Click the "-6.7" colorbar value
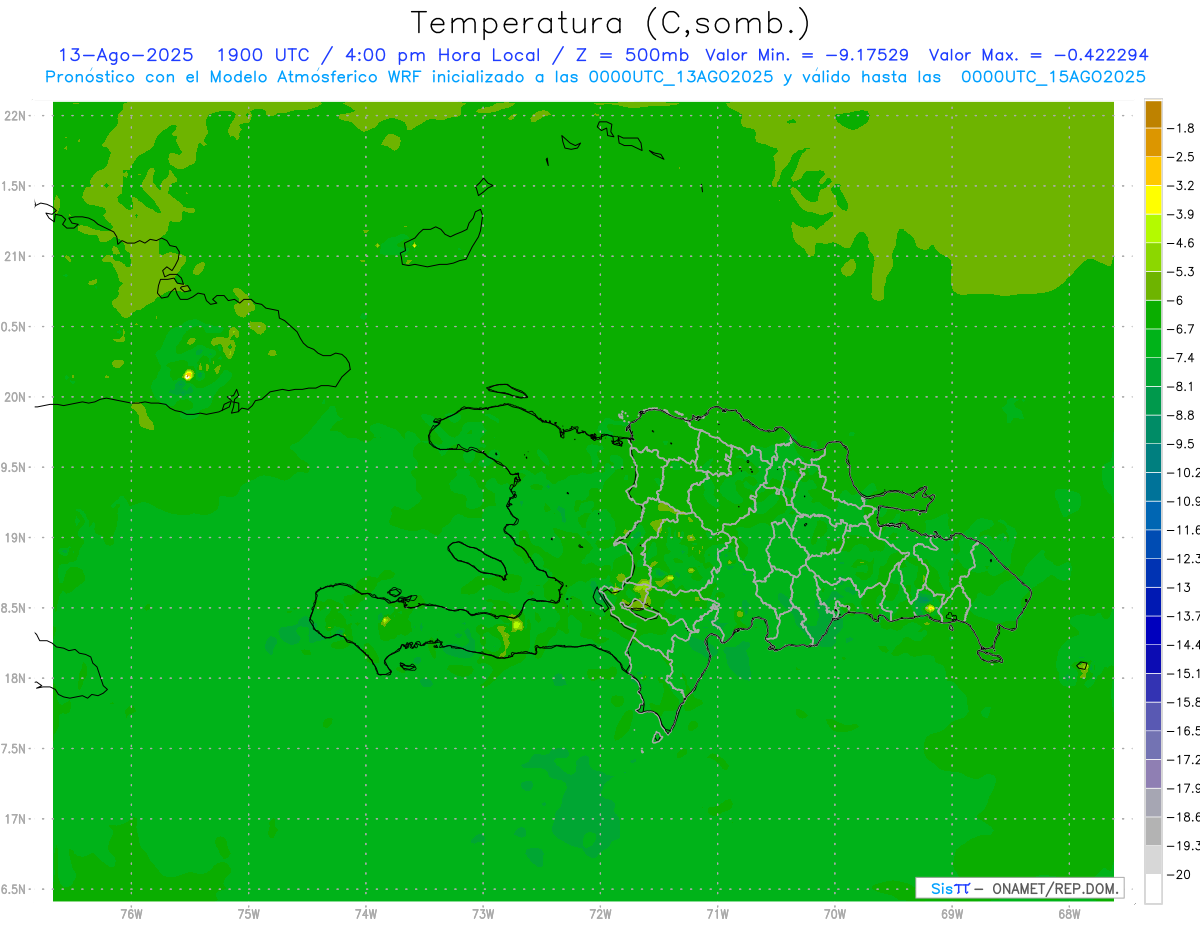This screenshot has height=927, width=1200. 1181,329
